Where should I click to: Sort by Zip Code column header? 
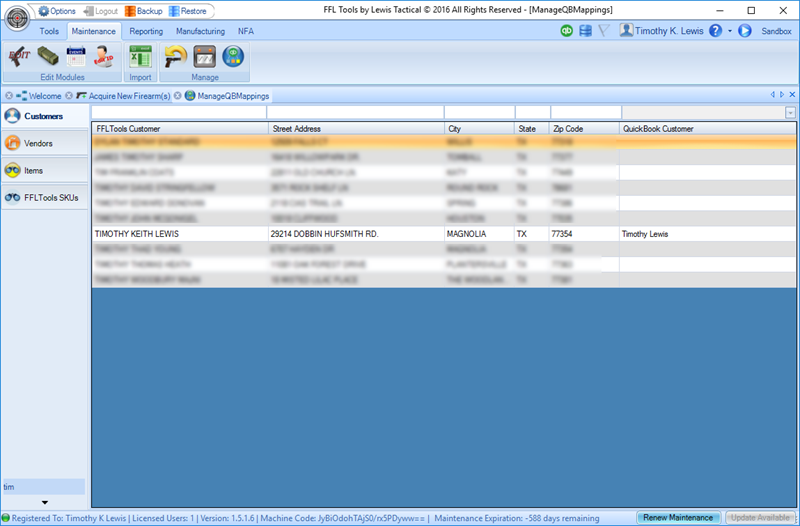pyautogui.click(x=584, y=129)
